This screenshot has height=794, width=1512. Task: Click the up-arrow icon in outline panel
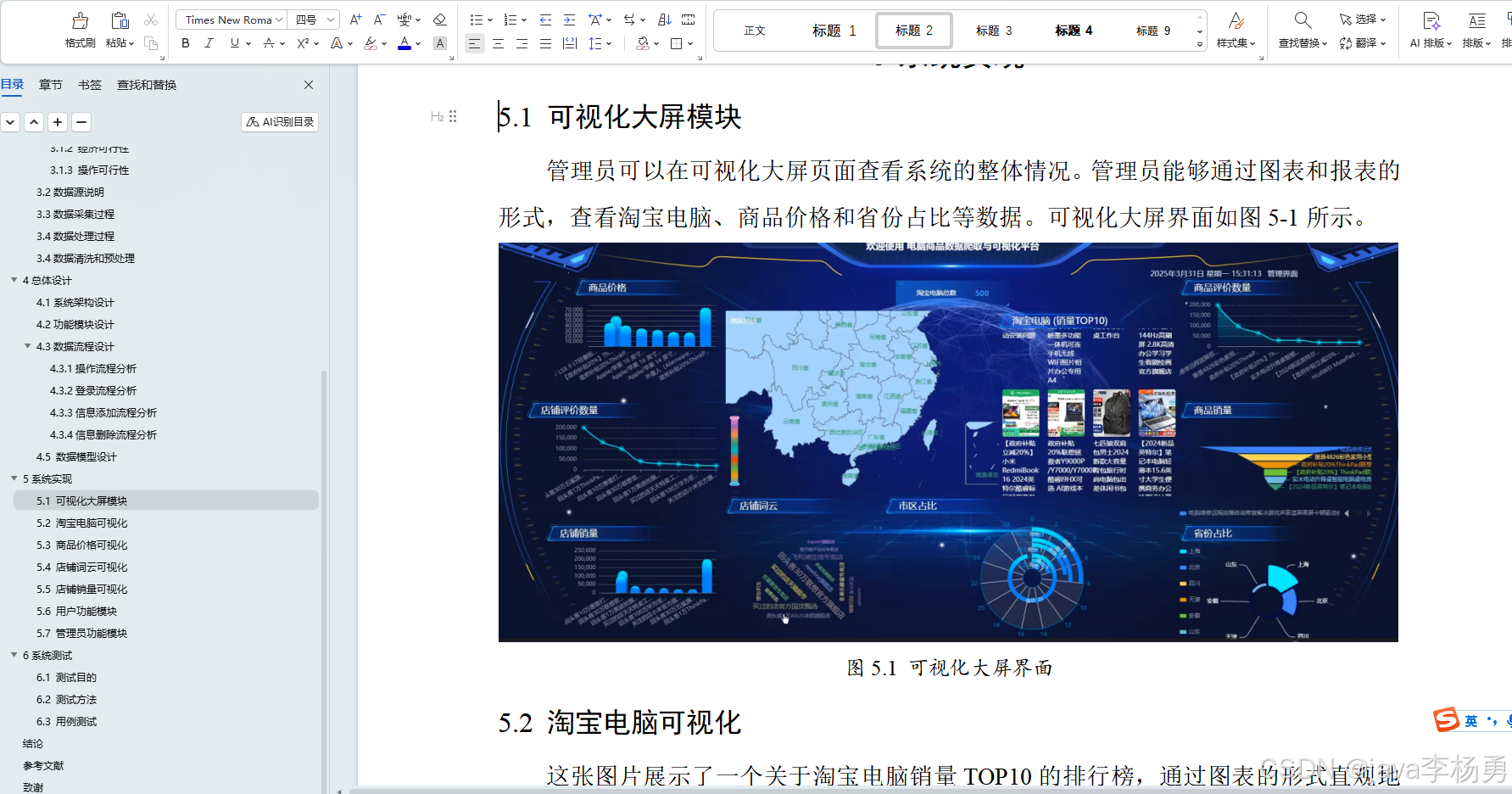tap(34, 122)
